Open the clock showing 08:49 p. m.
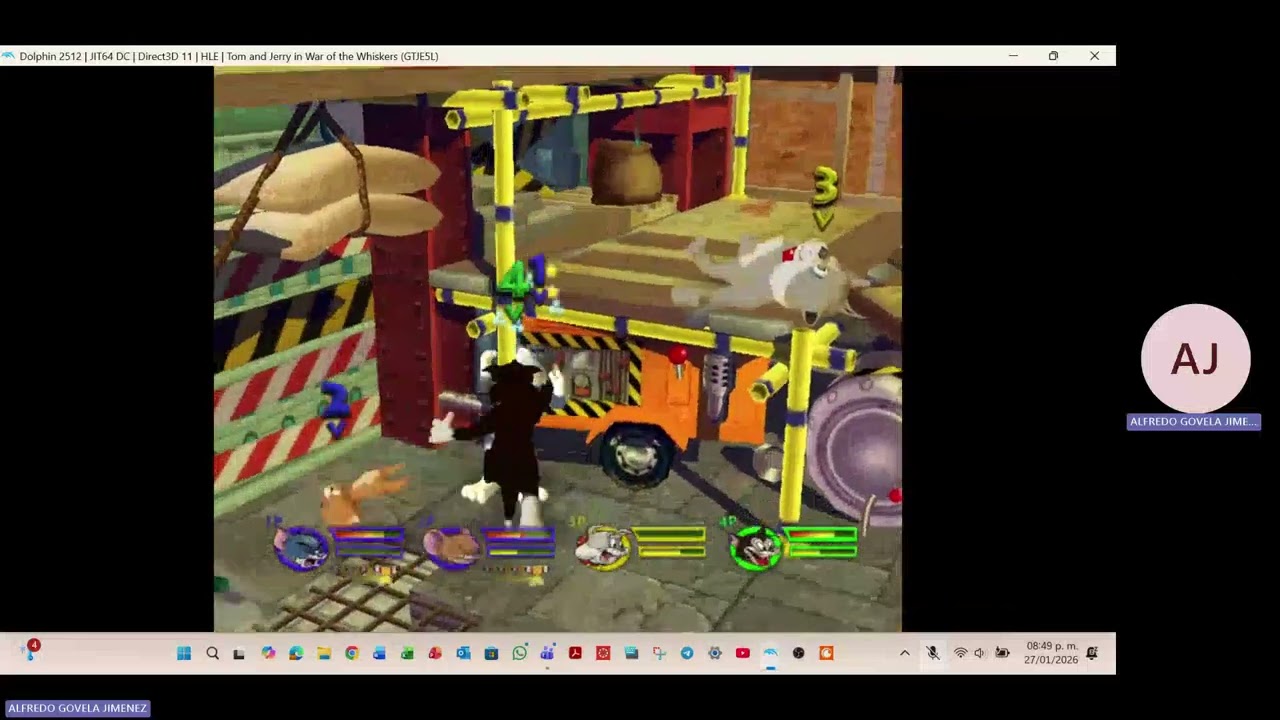This screenshot has height=720, width=1280. tap(1051, 653)
